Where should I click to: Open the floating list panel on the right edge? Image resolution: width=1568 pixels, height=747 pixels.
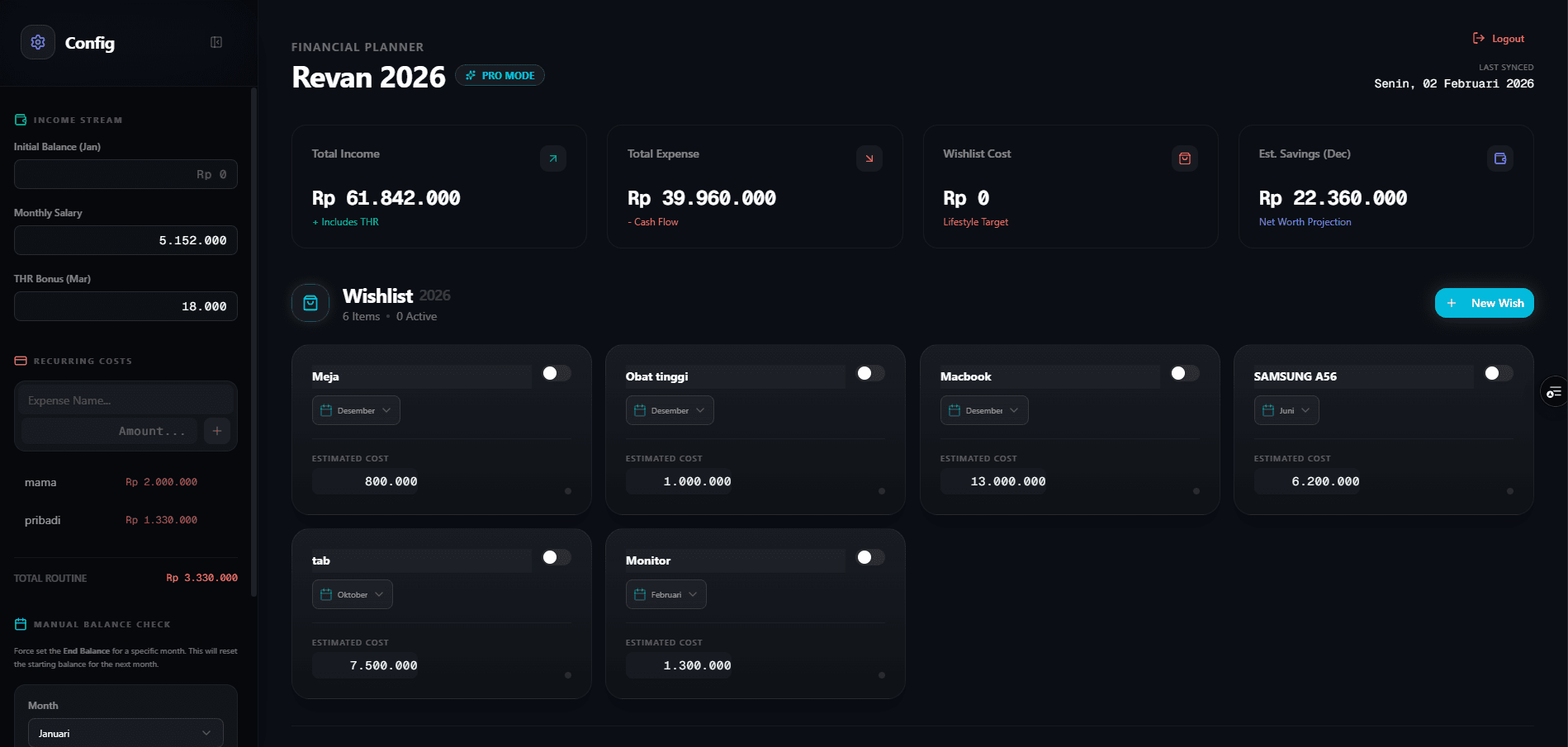click(1556, 390)
